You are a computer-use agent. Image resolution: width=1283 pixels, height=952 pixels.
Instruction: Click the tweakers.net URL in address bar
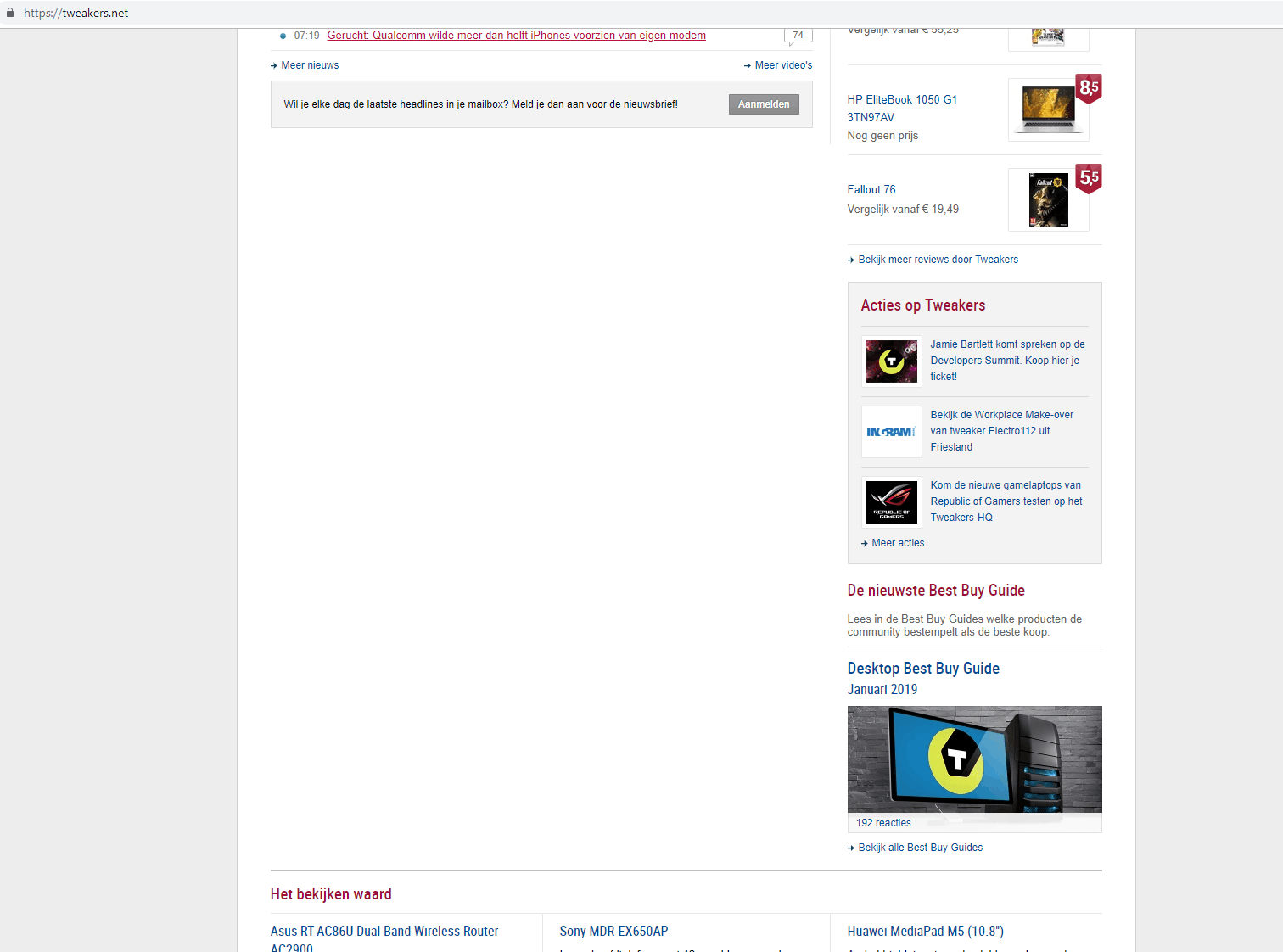click(76, 14)
